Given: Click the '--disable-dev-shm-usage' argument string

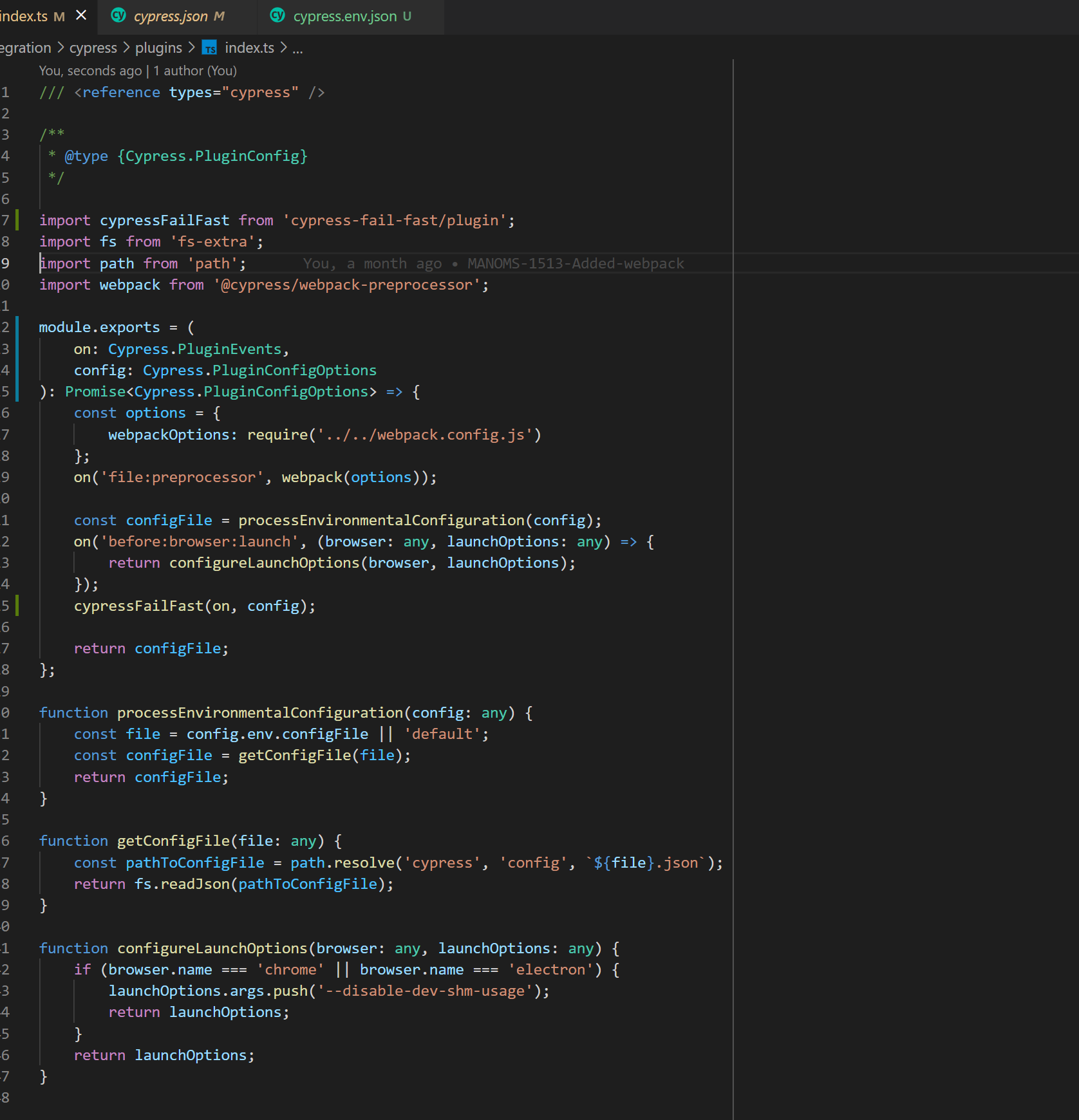Looking at the screenshot, I should coord(426,991).
